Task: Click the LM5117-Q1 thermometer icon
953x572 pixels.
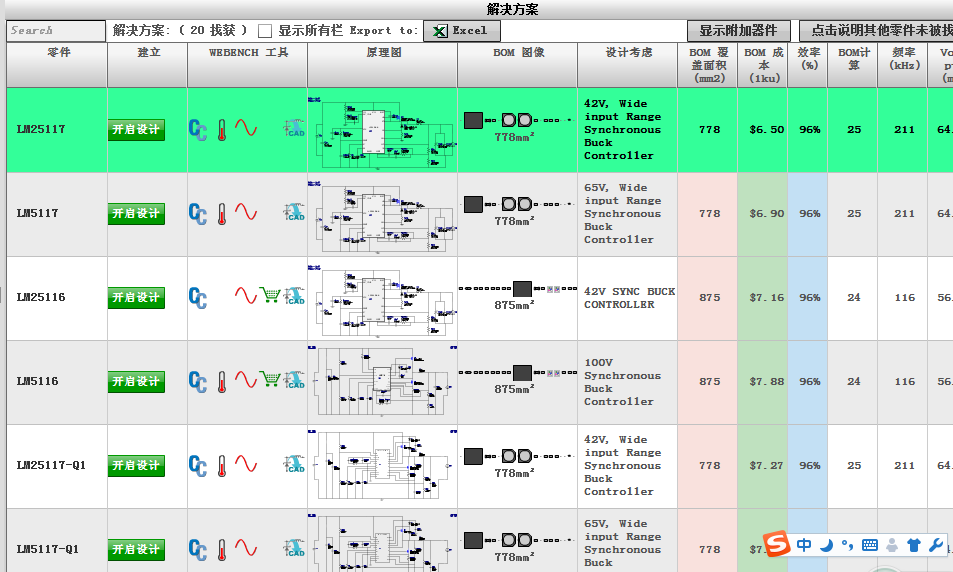Action: [222, 549]
